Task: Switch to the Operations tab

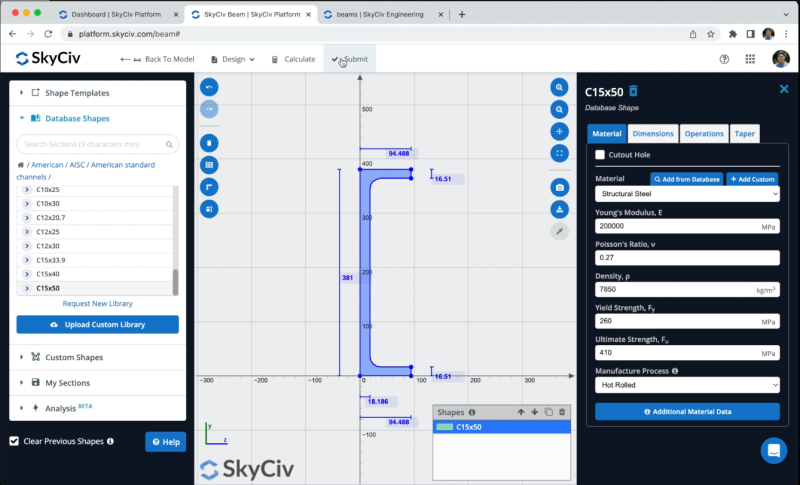Action: coord(704,134)
